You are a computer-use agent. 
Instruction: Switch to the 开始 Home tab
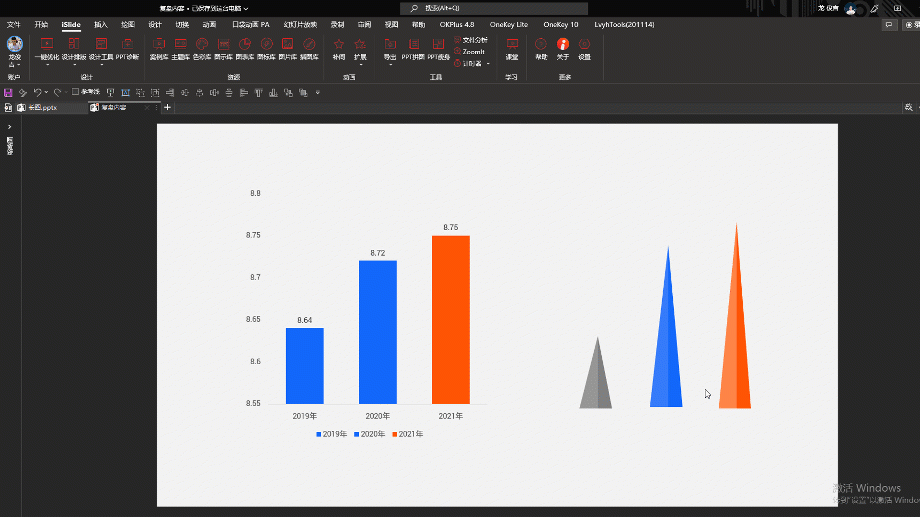tap(41, 25)
